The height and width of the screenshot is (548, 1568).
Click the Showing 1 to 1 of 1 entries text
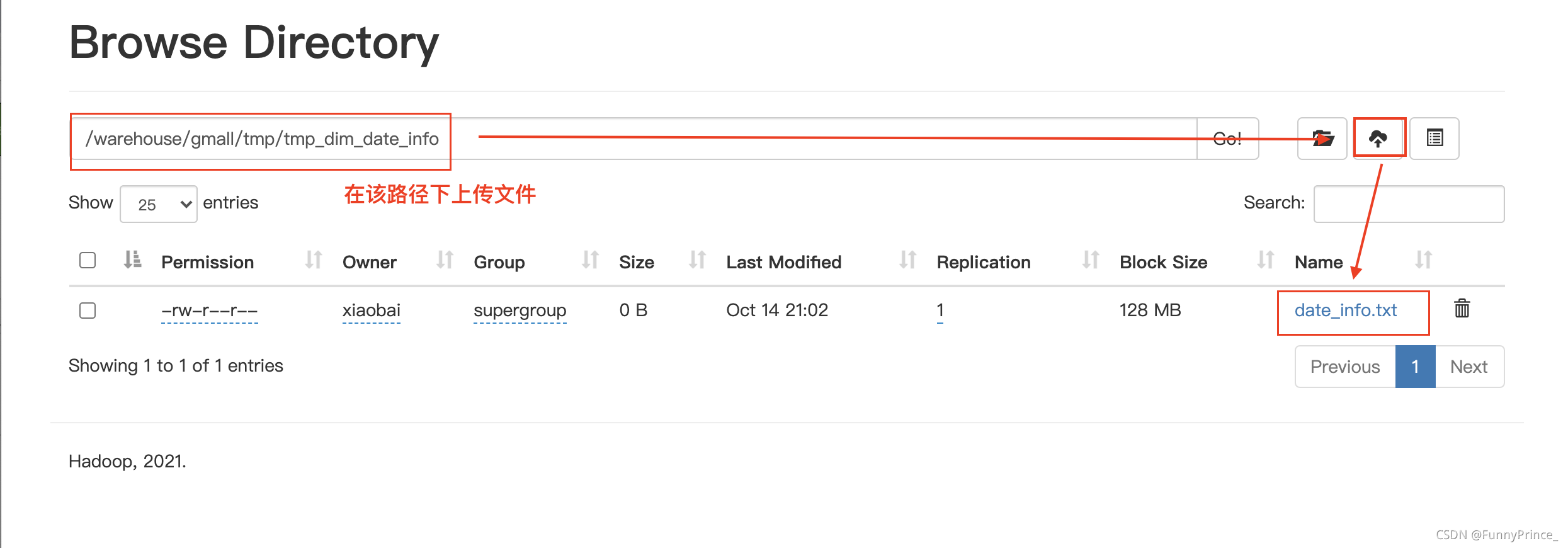click(176, 365)
